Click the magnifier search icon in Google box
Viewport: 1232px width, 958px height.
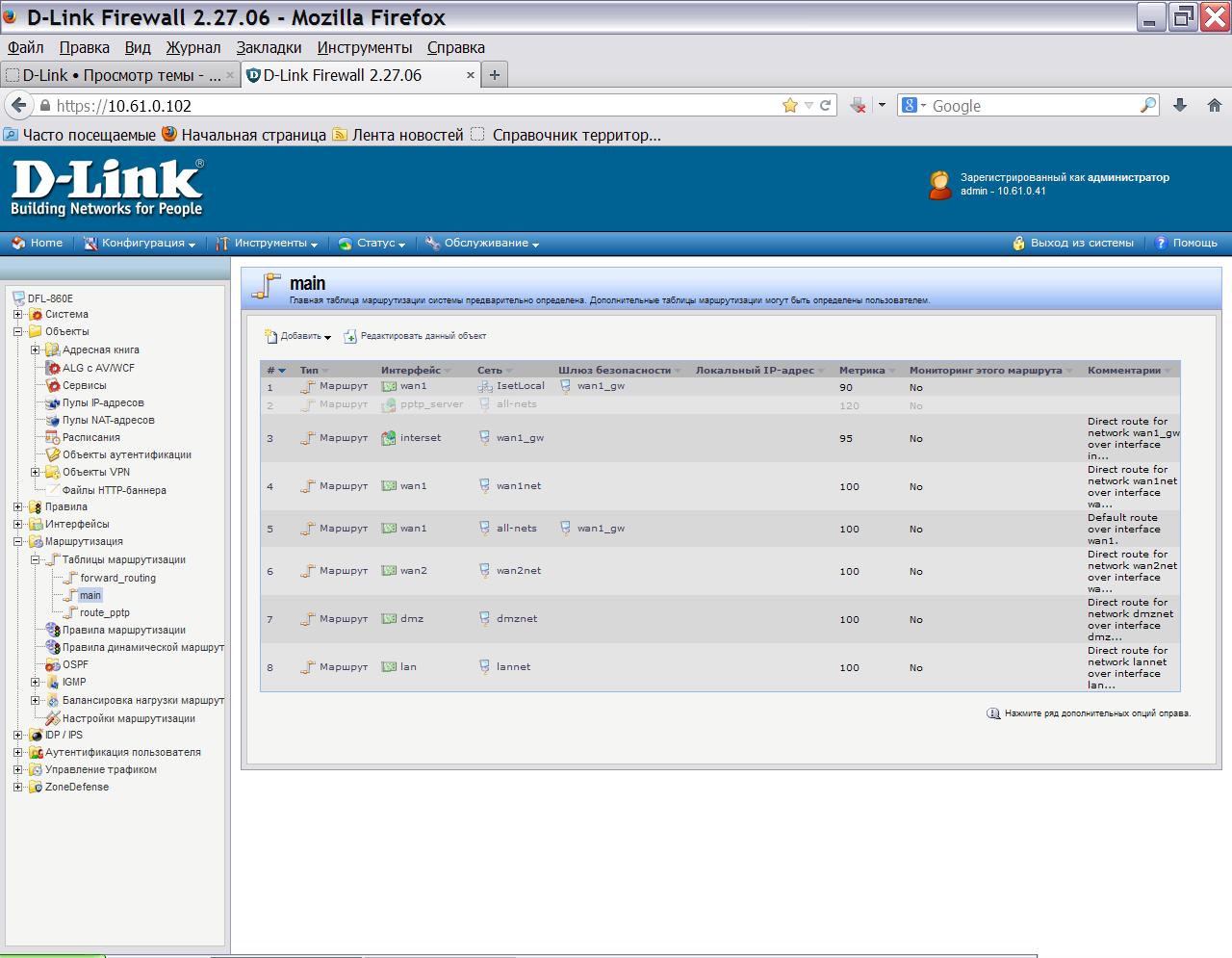tap(1148, 106)
